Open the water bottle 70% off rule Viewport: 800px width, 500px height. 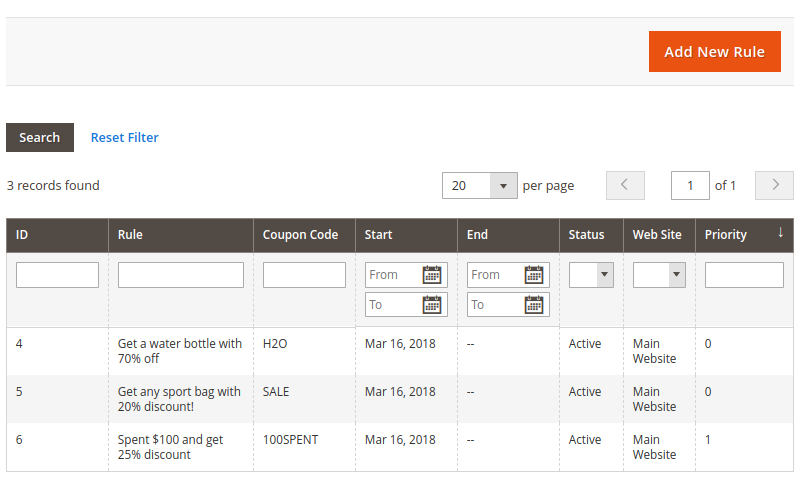point(180,351)
